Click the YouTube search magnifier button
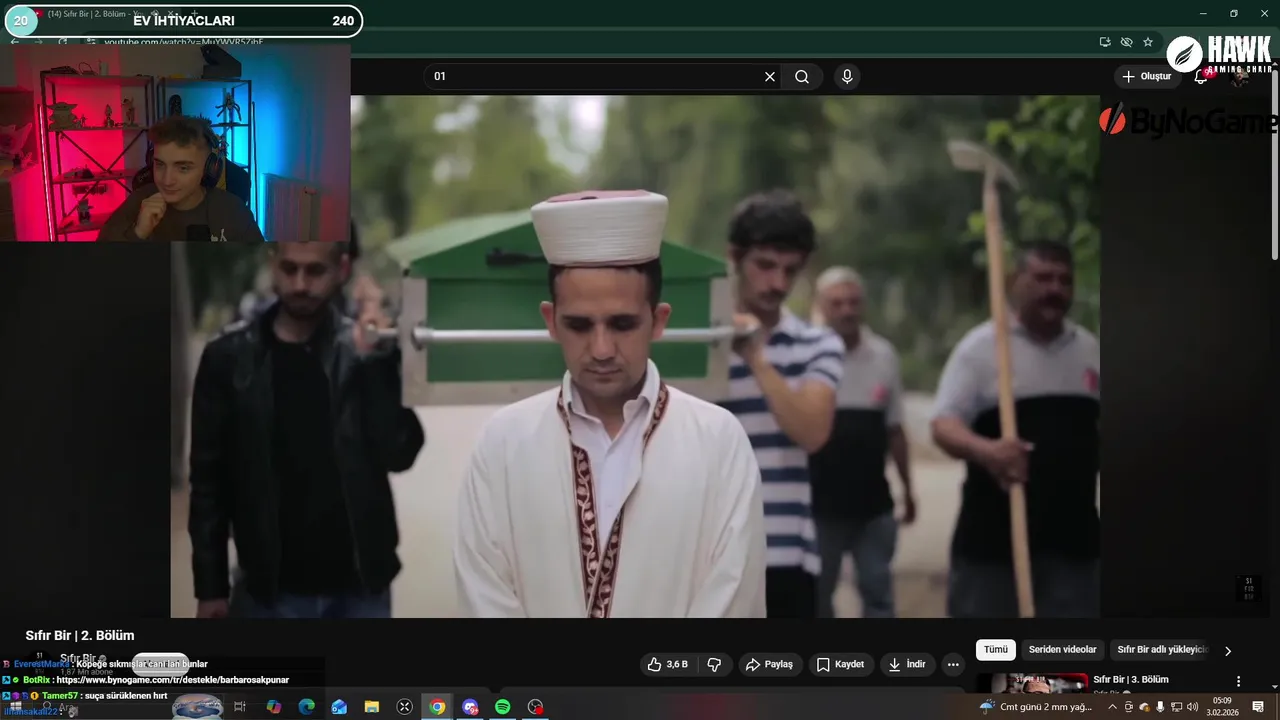This screenshot has height=720, width=1280. point(802,77)
